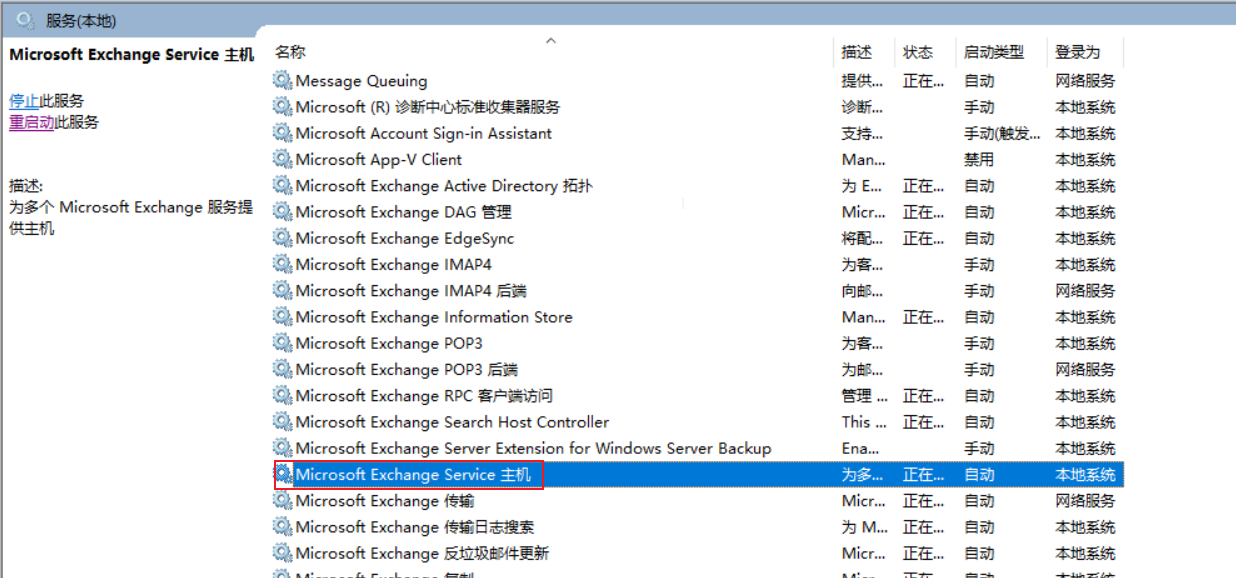Click the 停止 link to stop the service
Viewport: 1236px width, 578px height.
tap(24, 101)
